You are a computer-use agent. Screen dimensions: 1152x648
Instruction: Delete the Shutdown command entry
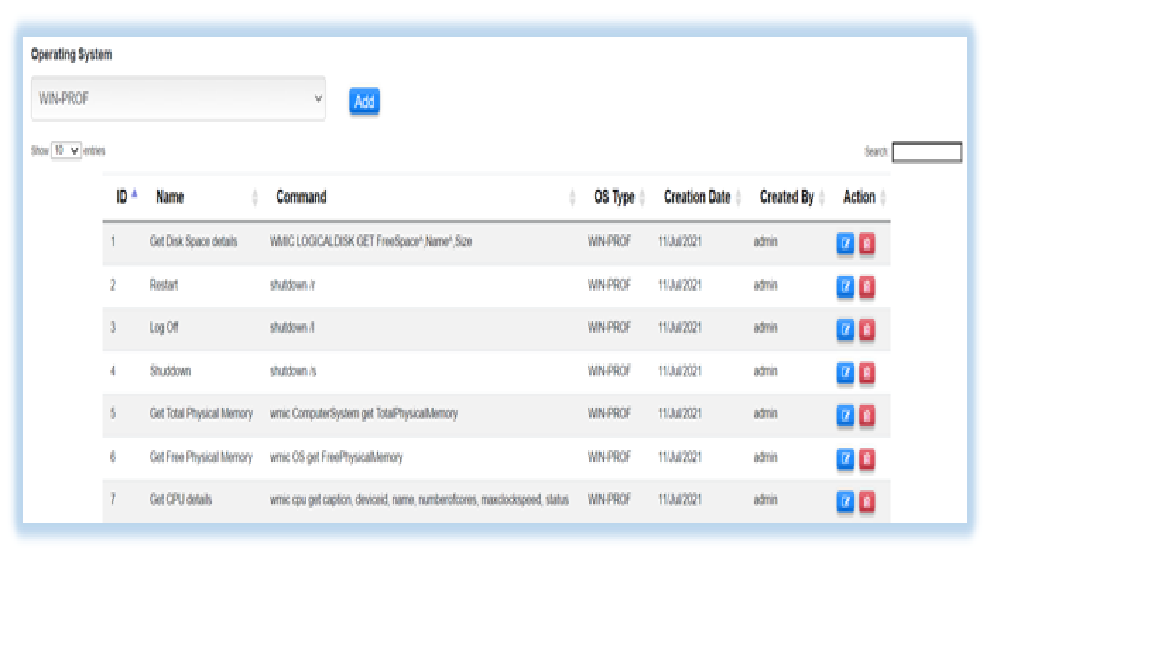pos(867,372)
